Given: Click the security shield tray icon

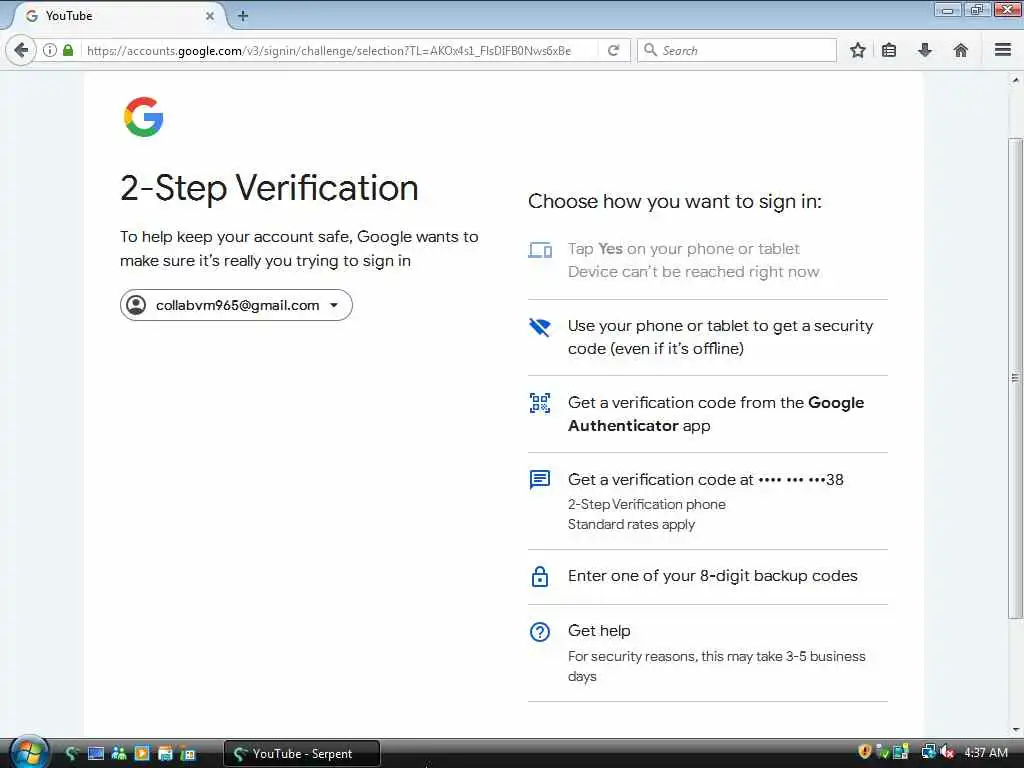Looking at the screenshot, I should (x=865, y=752).
